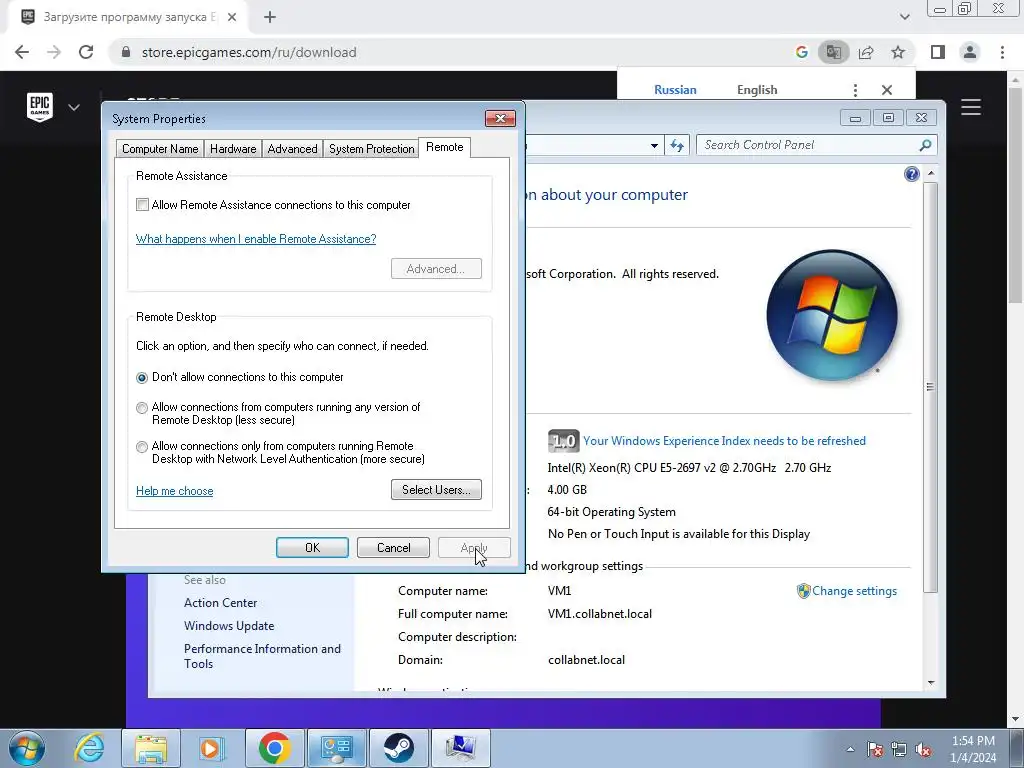Open Chrome tab search chevron
The image size is (1024, 768).
(x=904, y=17)
